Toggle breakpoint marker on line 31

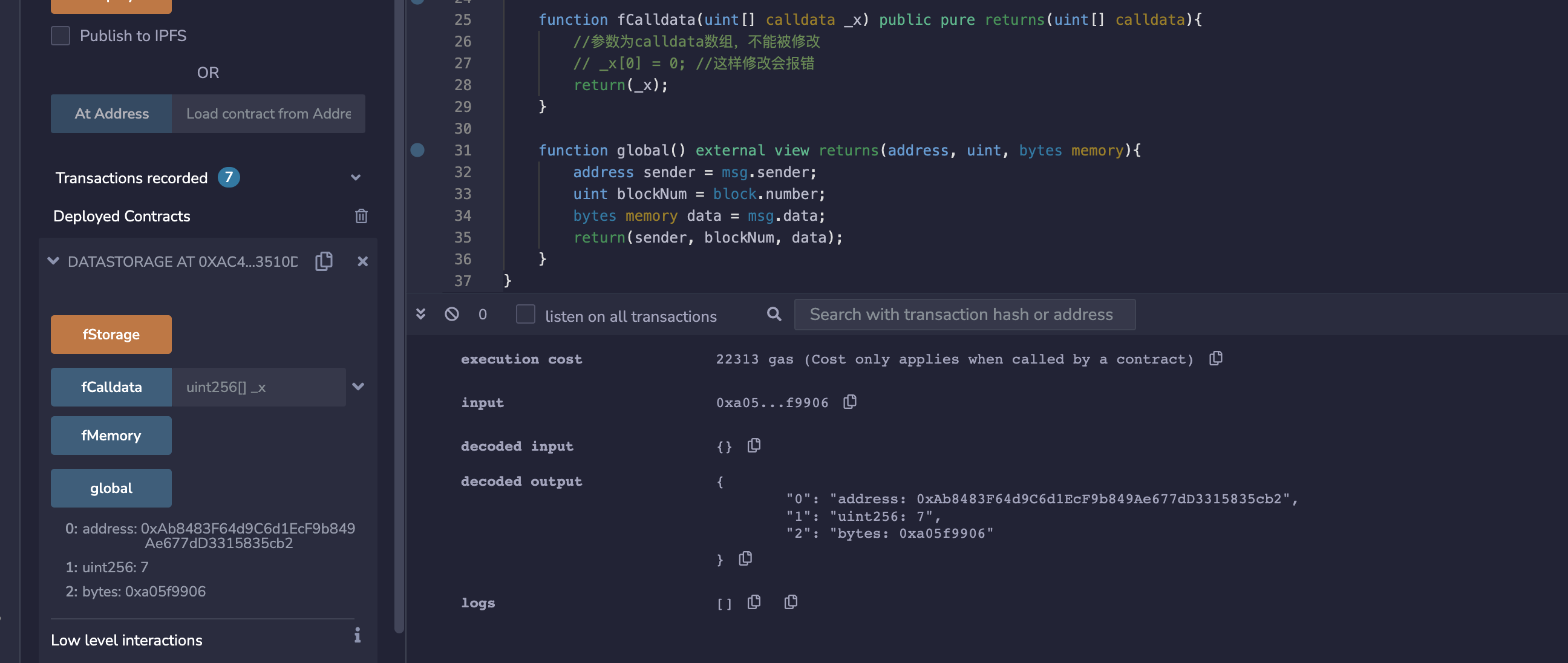tap(417, 151)
